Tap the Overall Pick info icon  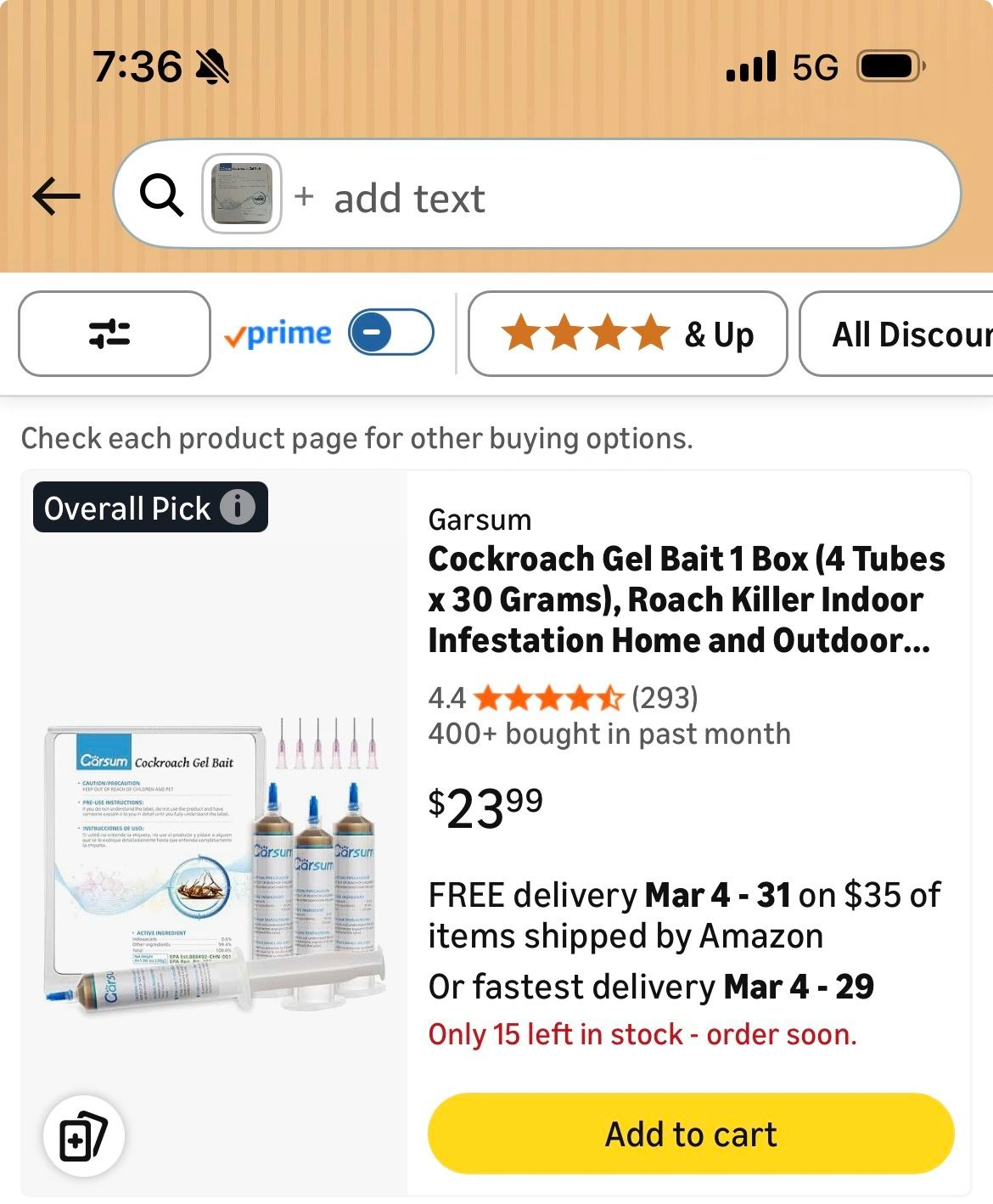click(238, 507)
